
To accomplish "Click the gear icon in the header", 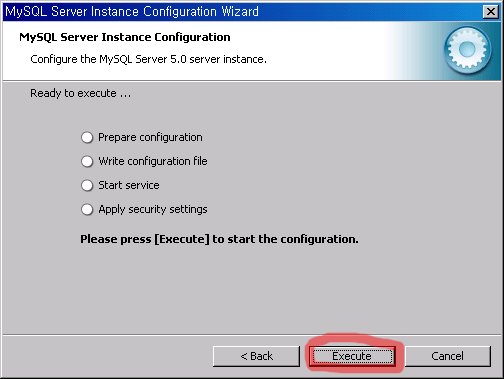I will pos(467,50).
